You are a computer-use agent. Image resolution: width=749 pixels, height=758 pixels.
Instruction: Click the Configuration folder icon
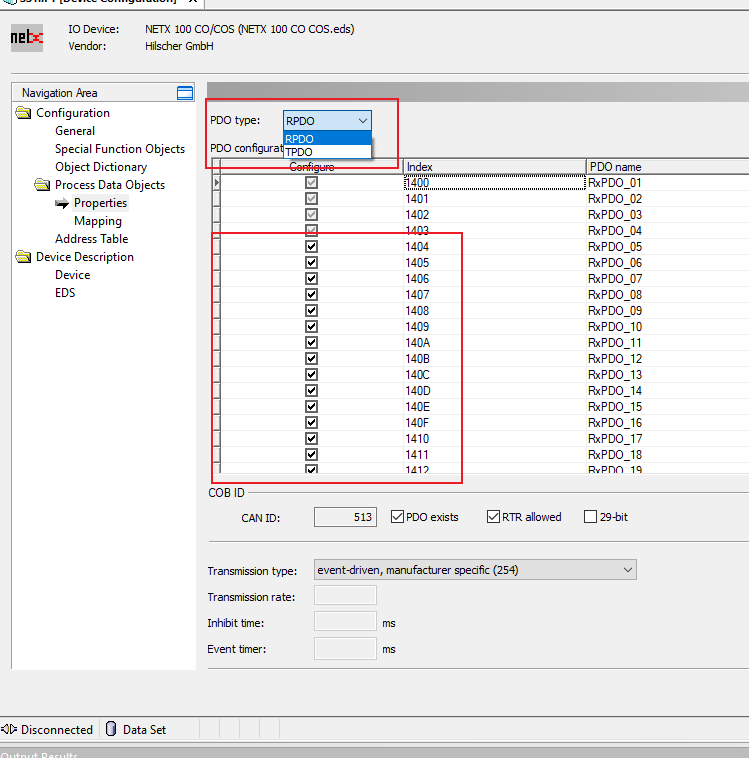23,113
